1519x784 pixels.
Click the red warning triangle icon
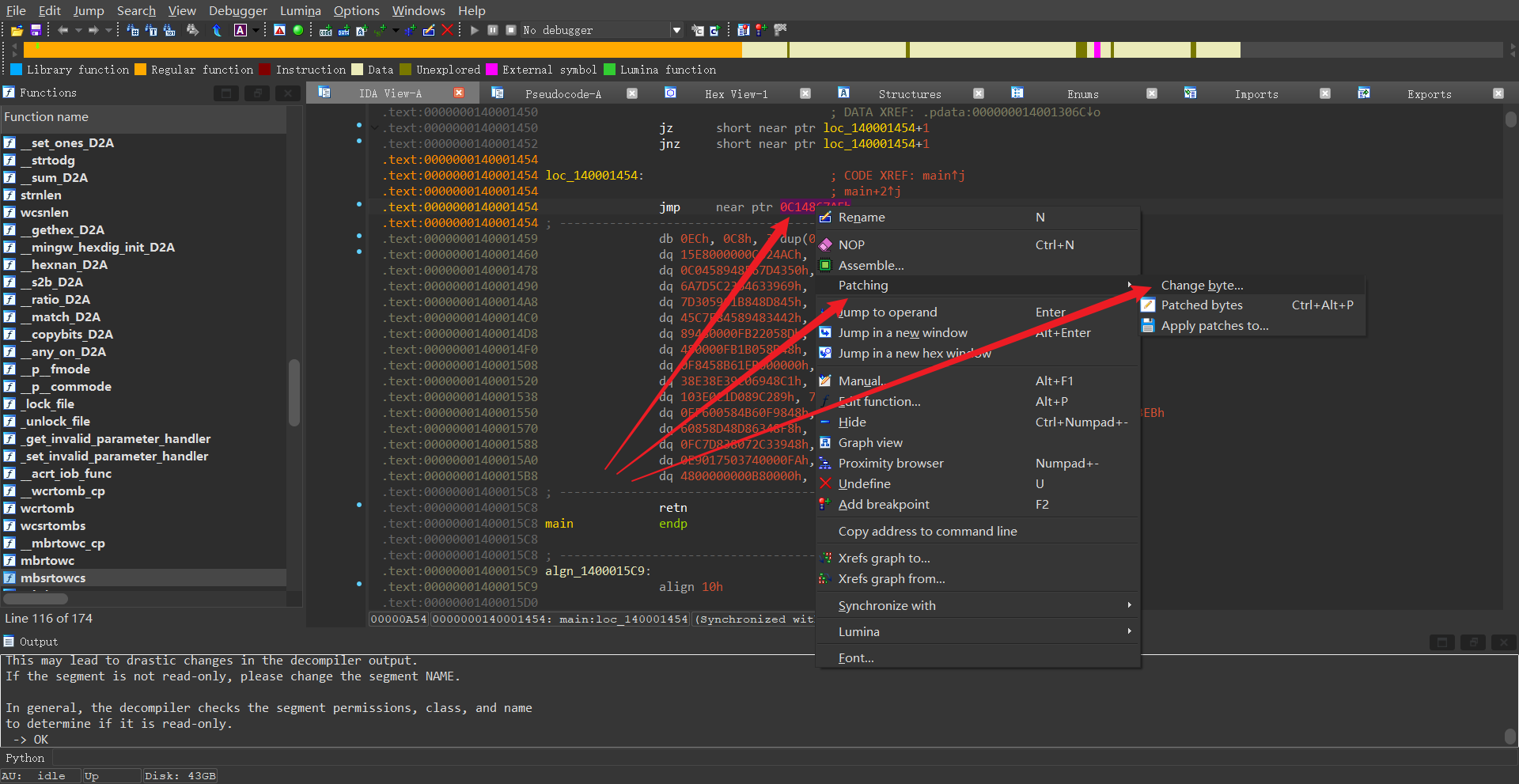[x=279, y=30]
